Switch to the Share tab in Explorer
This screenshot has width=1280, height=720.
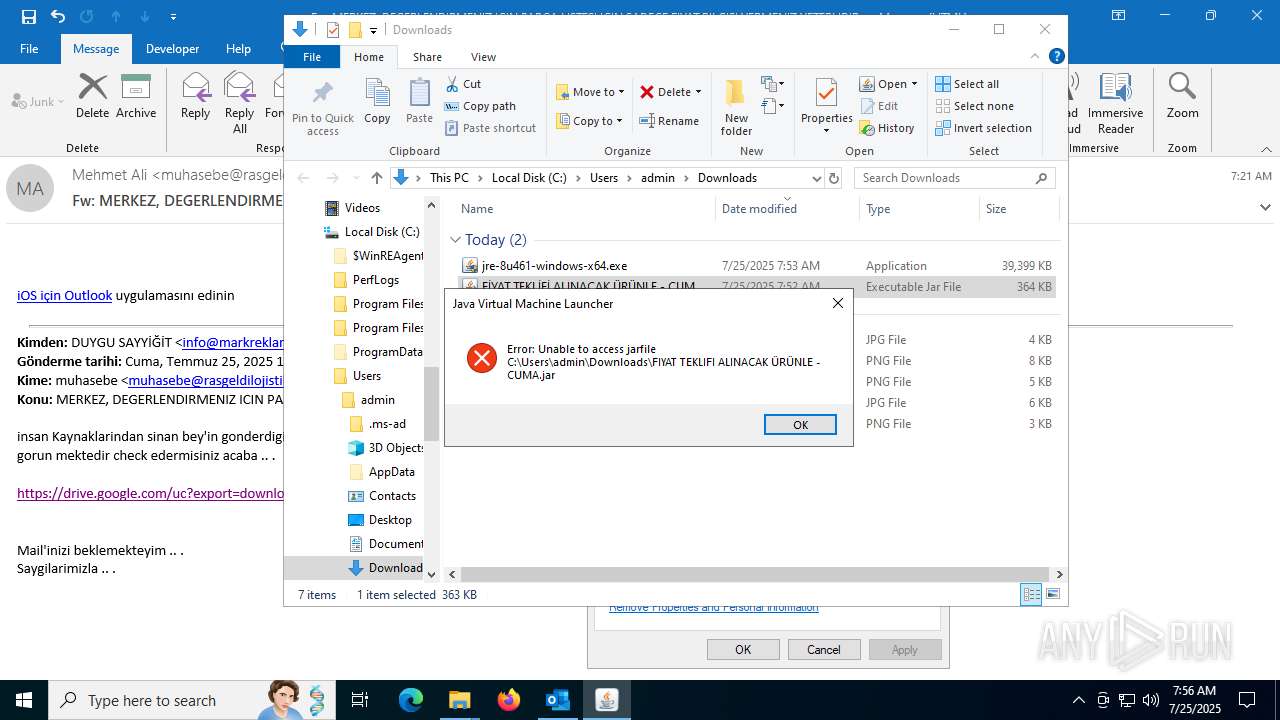coord(427,57)
